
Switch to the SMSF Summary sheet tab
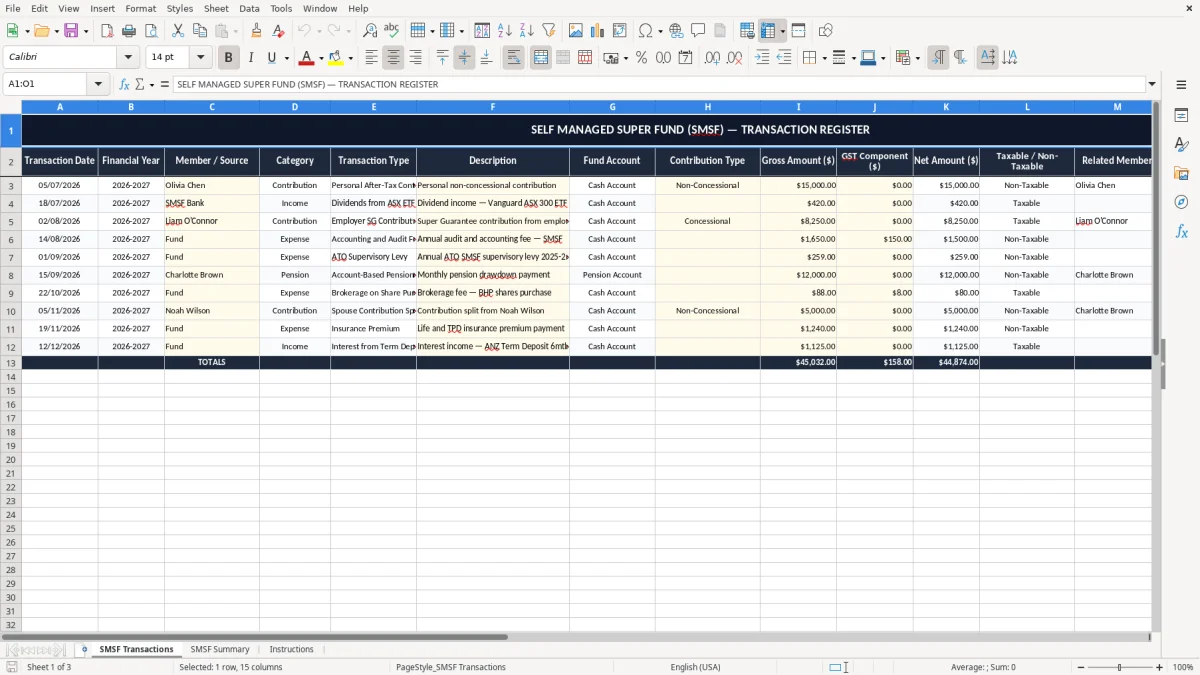(x=220, y=649)
